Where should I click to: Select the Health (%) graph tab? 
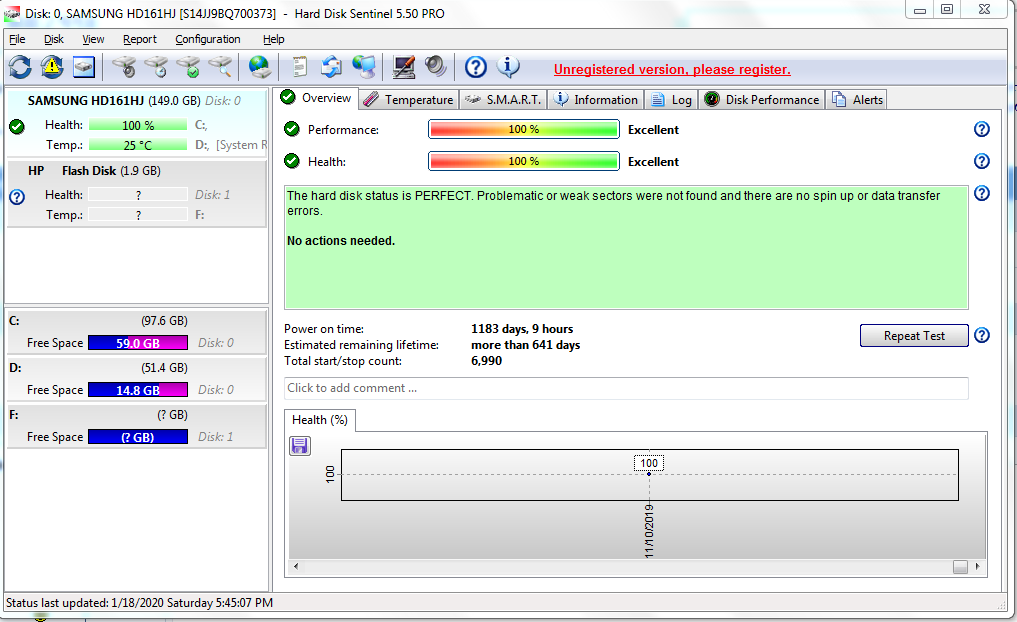tap(320, 420)
